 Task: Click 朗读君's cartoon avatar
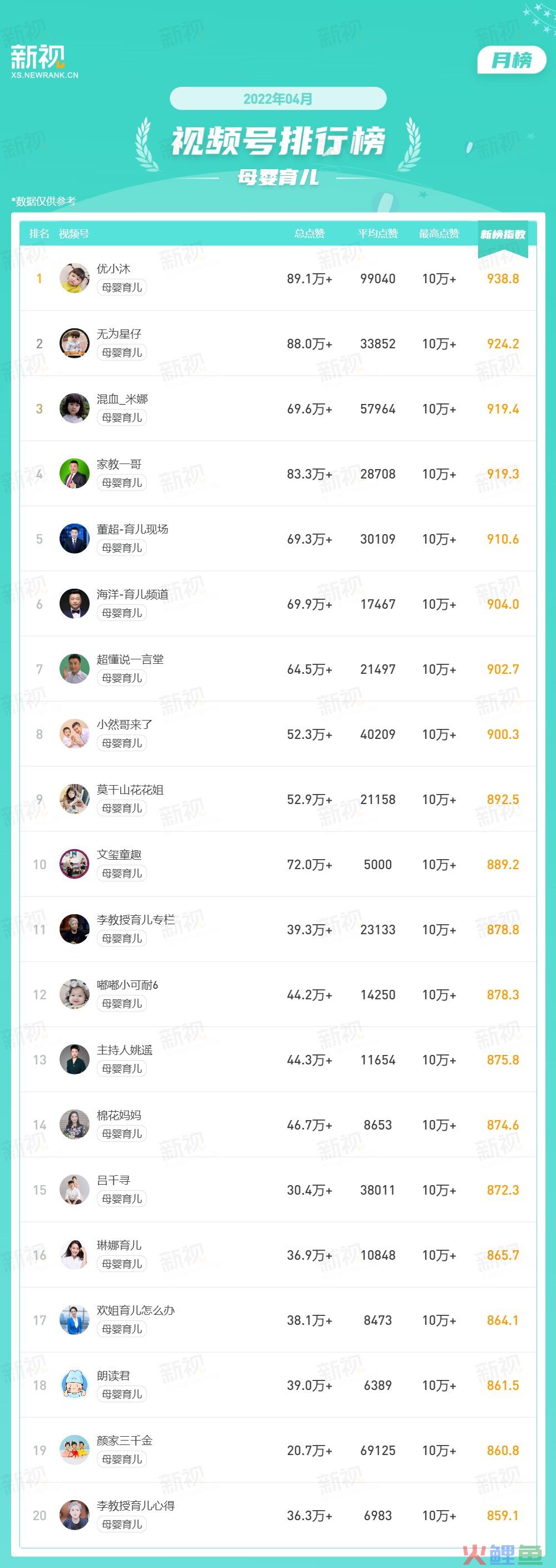click(x=74, y=1385)
